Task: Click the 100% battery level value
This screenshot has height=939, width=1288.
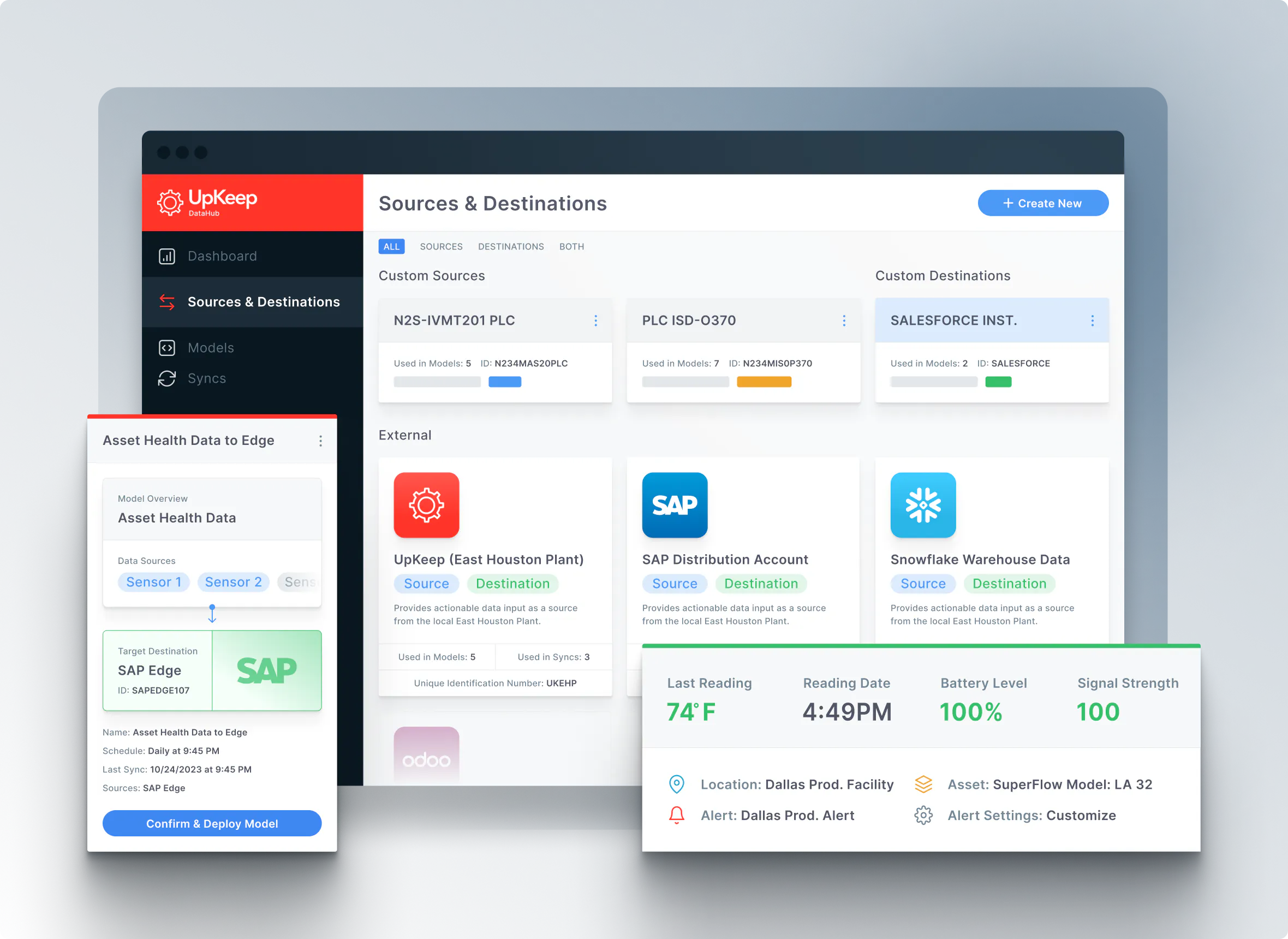Action: [x=970, y=712]
